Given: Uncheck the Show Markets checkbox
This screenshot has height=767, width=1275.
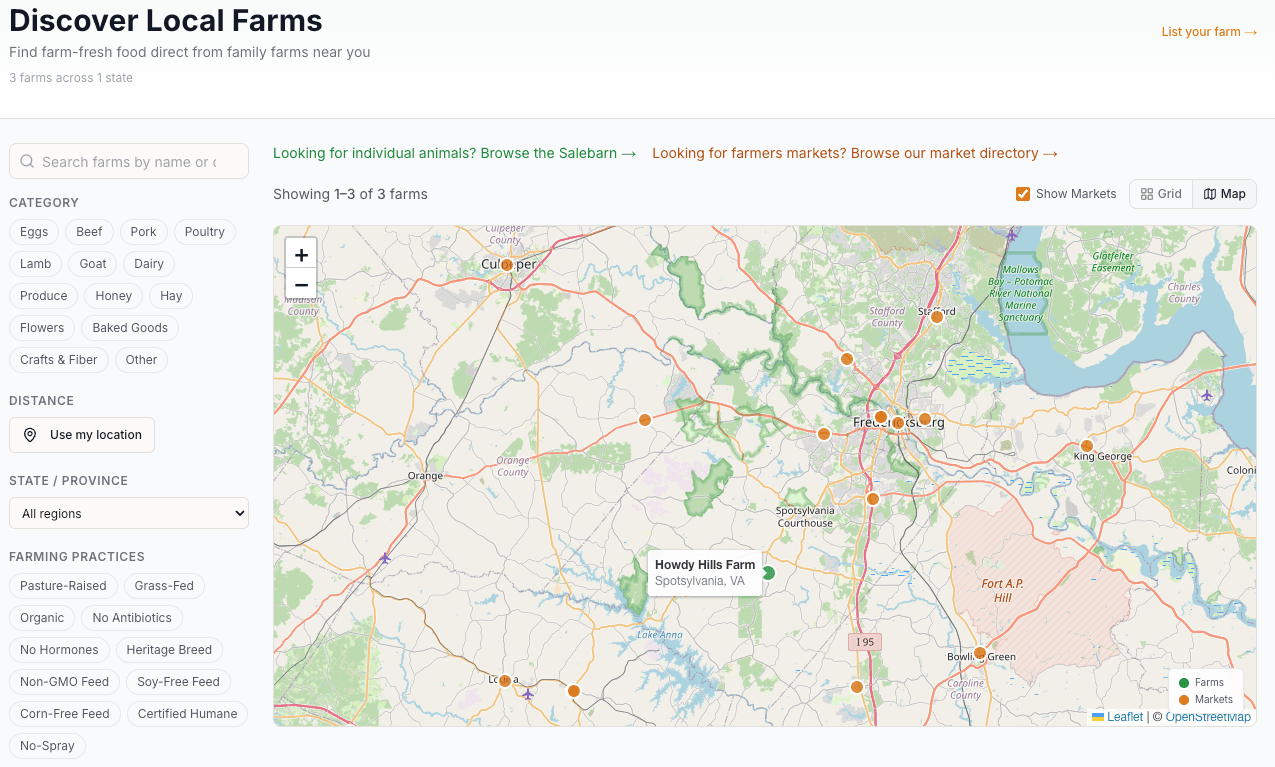Looking at the screenshot, I should 1022,194.
